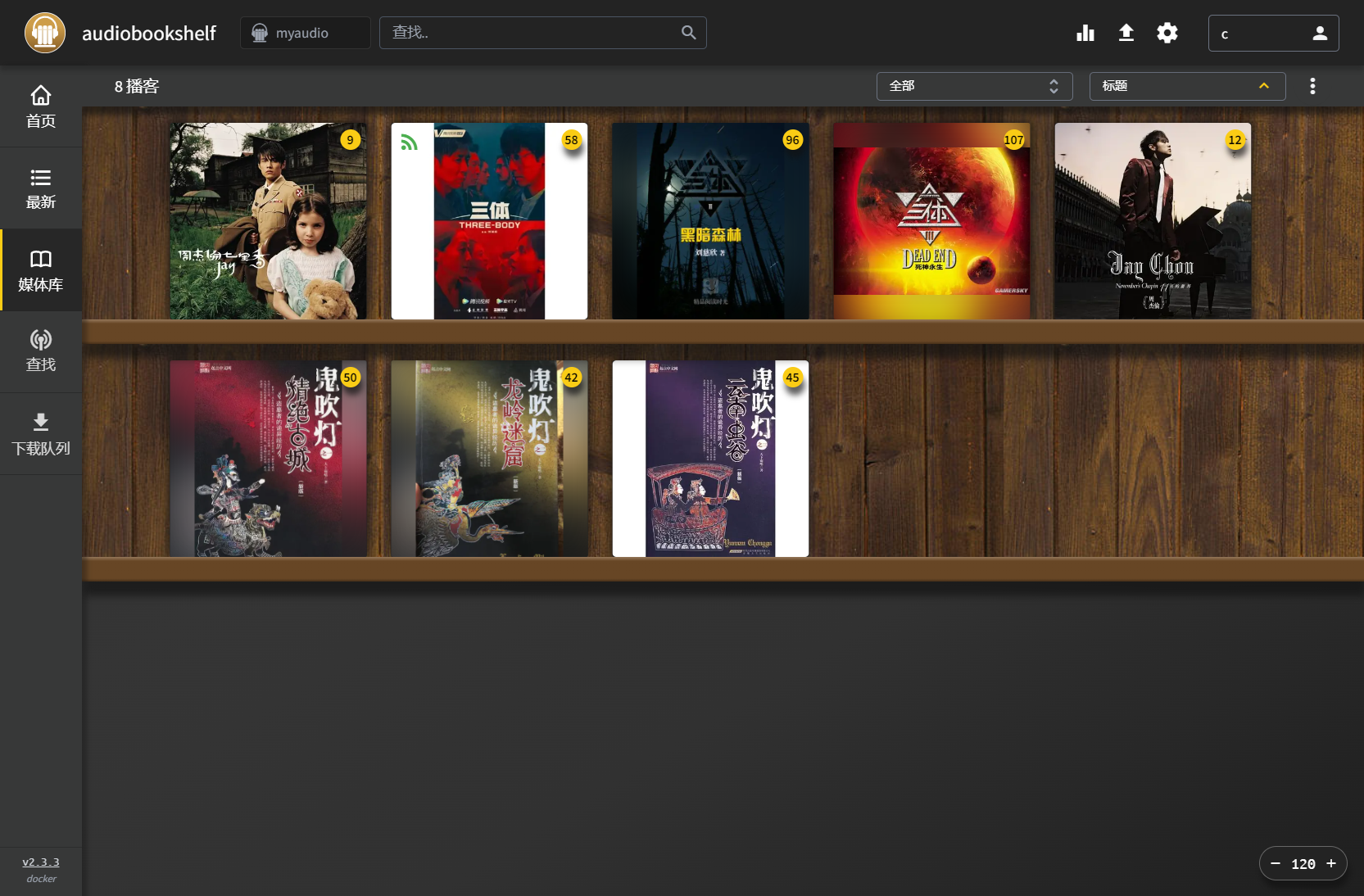Click the 96 episode count badge
The height and width of the screenshot is (896, 1364).
[793, 140]
